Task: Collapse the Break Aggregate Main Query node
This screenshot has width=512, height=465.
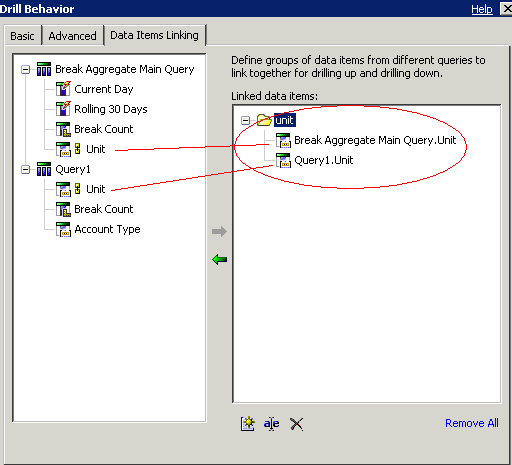Action: 25,70
